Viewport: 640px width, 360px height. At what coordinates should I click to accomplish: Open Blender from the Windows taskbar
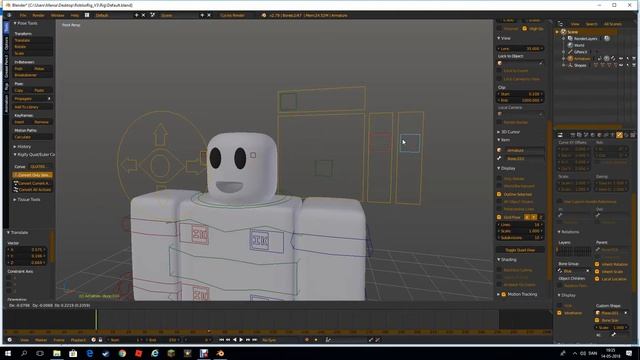[220, 353]
